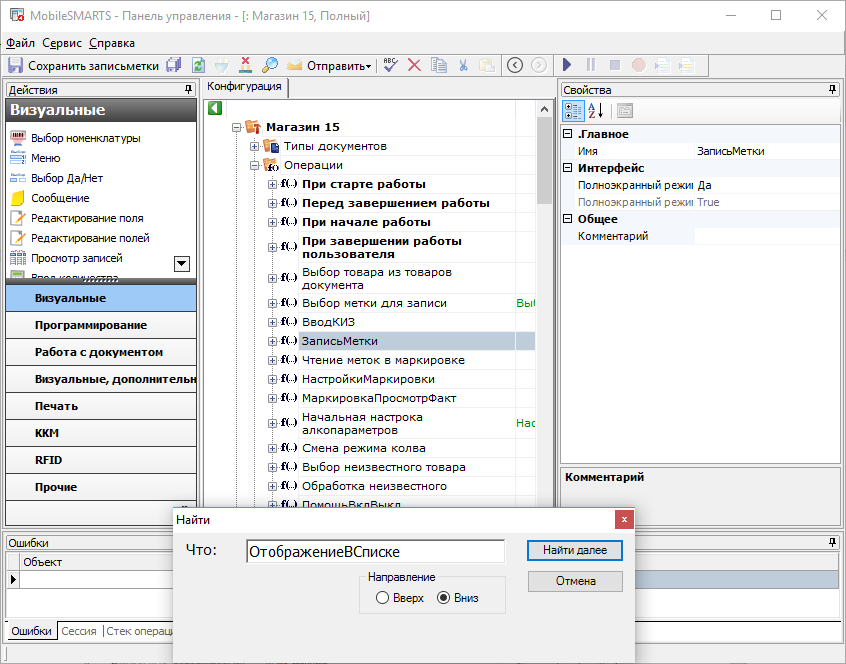Click the green refresh document icon
The image size is (846, 664).
tap(199, 65)
